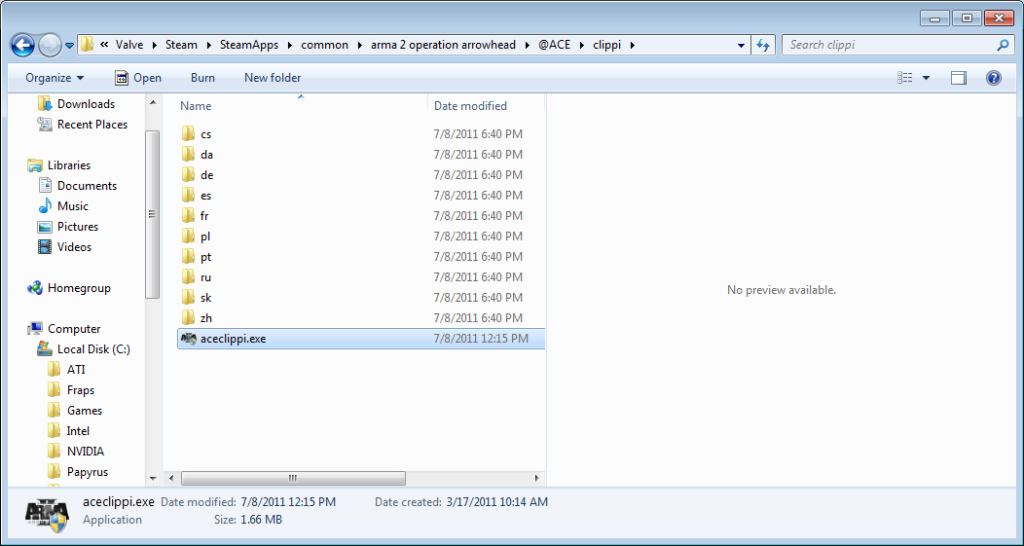Expand the arrow after @ACE breadcrumb
This screenshot has height=546, width=1024.
click(x=583, y=45)
